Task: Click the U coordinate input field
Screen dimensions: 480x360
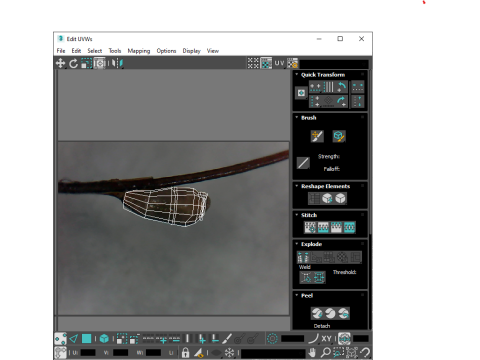Action: tap(88, 352)
